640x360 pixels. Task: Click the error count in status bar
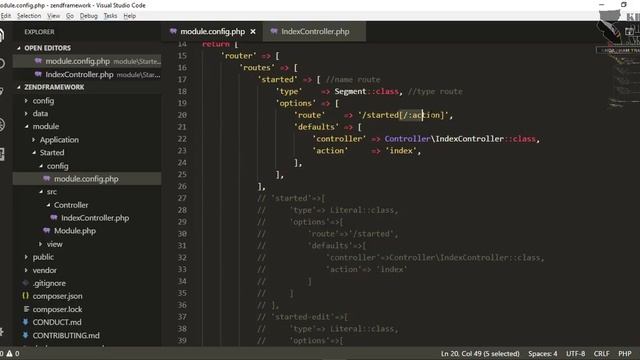tap(2, 353)
